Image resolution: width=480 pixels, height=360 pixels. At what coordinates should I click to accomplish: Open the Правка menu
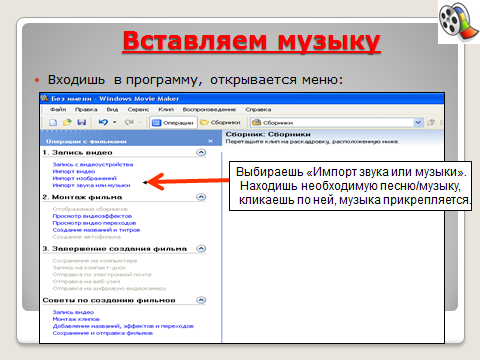[86, 109]
